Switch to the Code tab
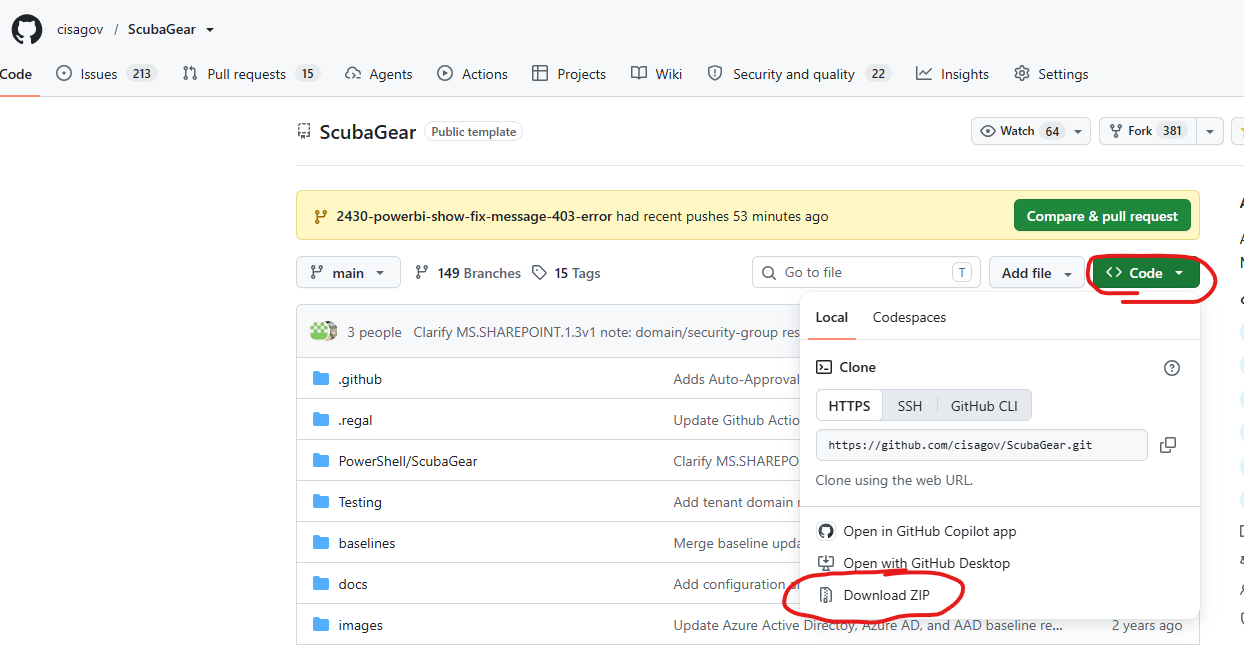Viewport: 1244px width, 645px height. coord(16,74)
